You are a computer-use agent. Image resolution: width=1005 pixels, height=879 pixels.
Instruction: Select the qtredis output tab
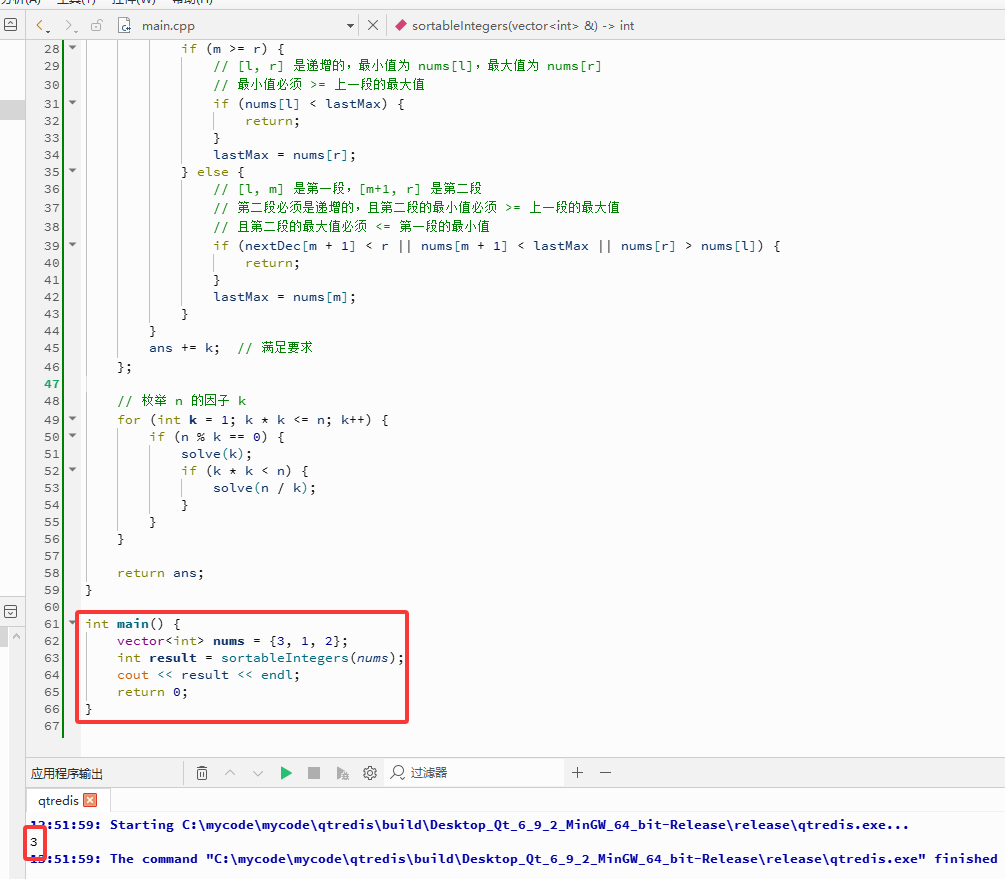(x=58, y=800)
